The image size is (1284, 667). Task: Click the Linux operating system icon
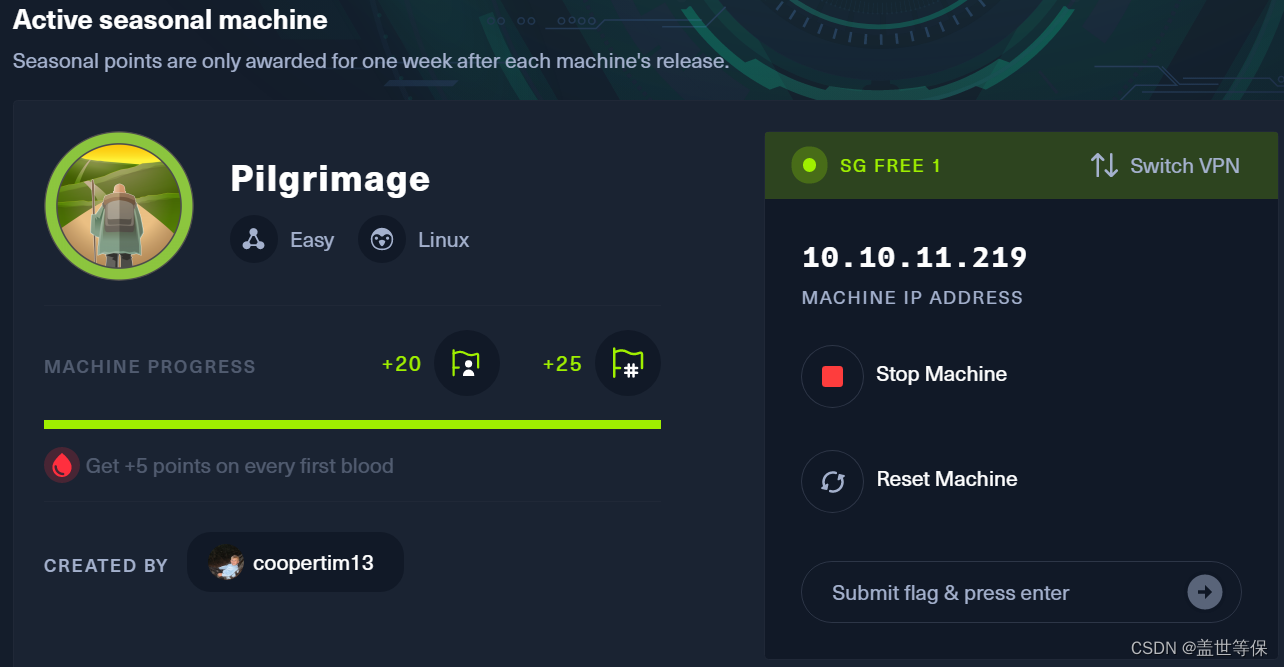381,239
